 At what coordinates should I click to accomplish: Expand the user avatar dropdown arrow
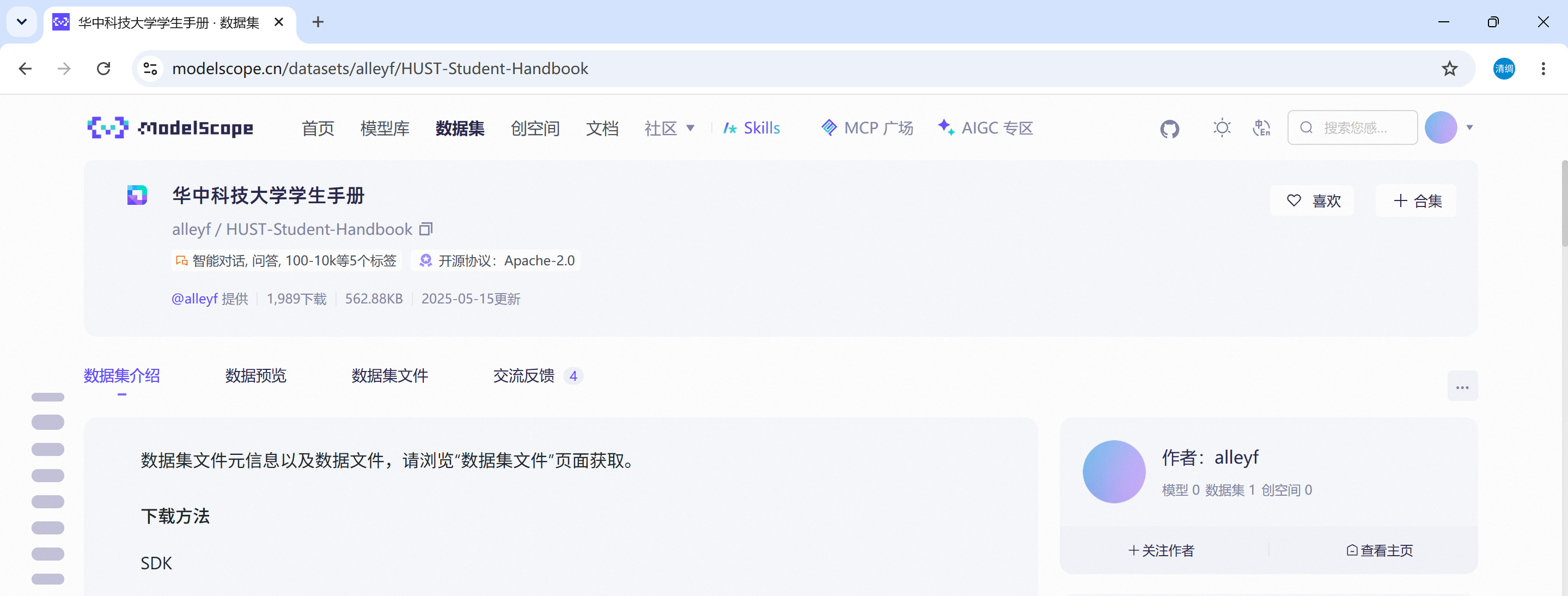pos(1469,128)
